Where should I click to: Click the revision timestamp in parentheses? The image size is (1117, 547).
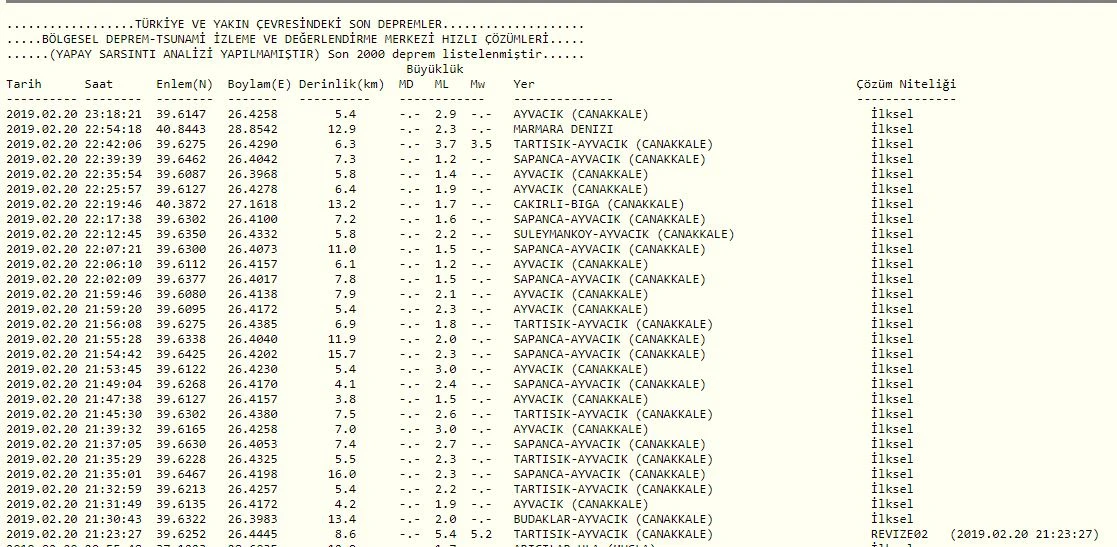point(1025,534)
